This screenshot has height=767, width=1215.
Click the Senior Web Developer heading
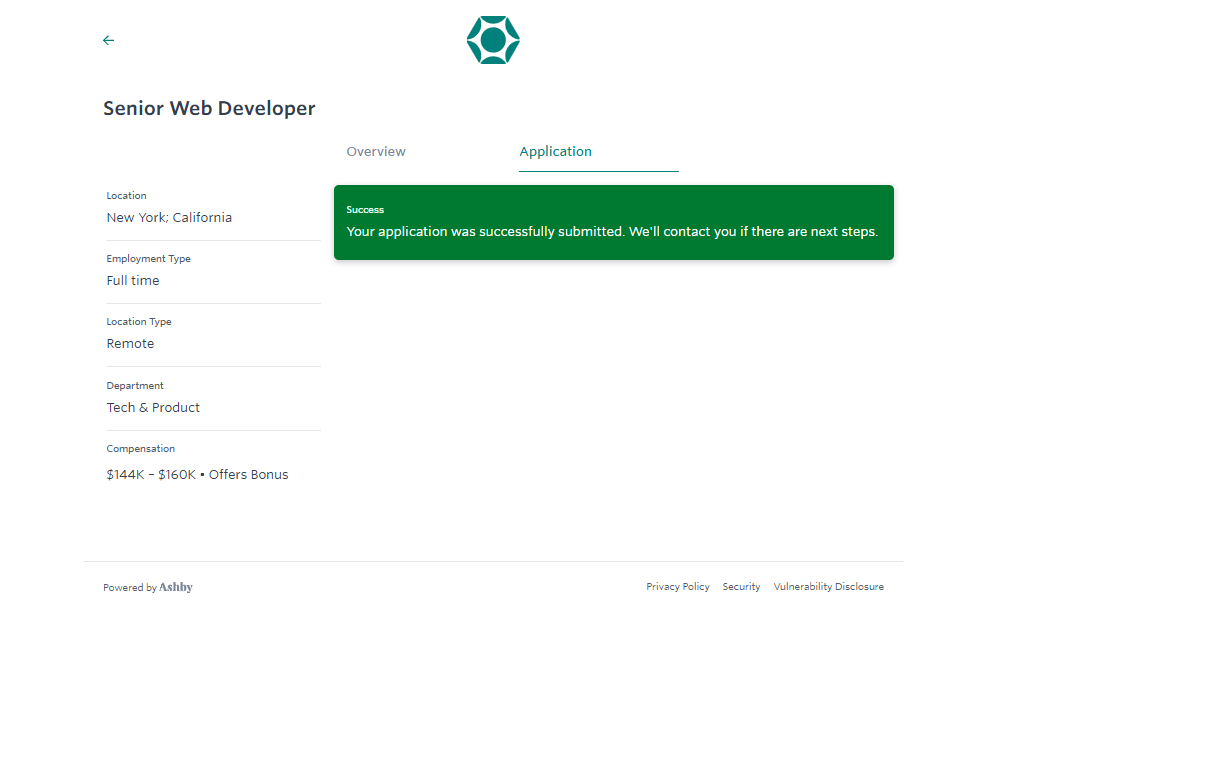[209, 109]
